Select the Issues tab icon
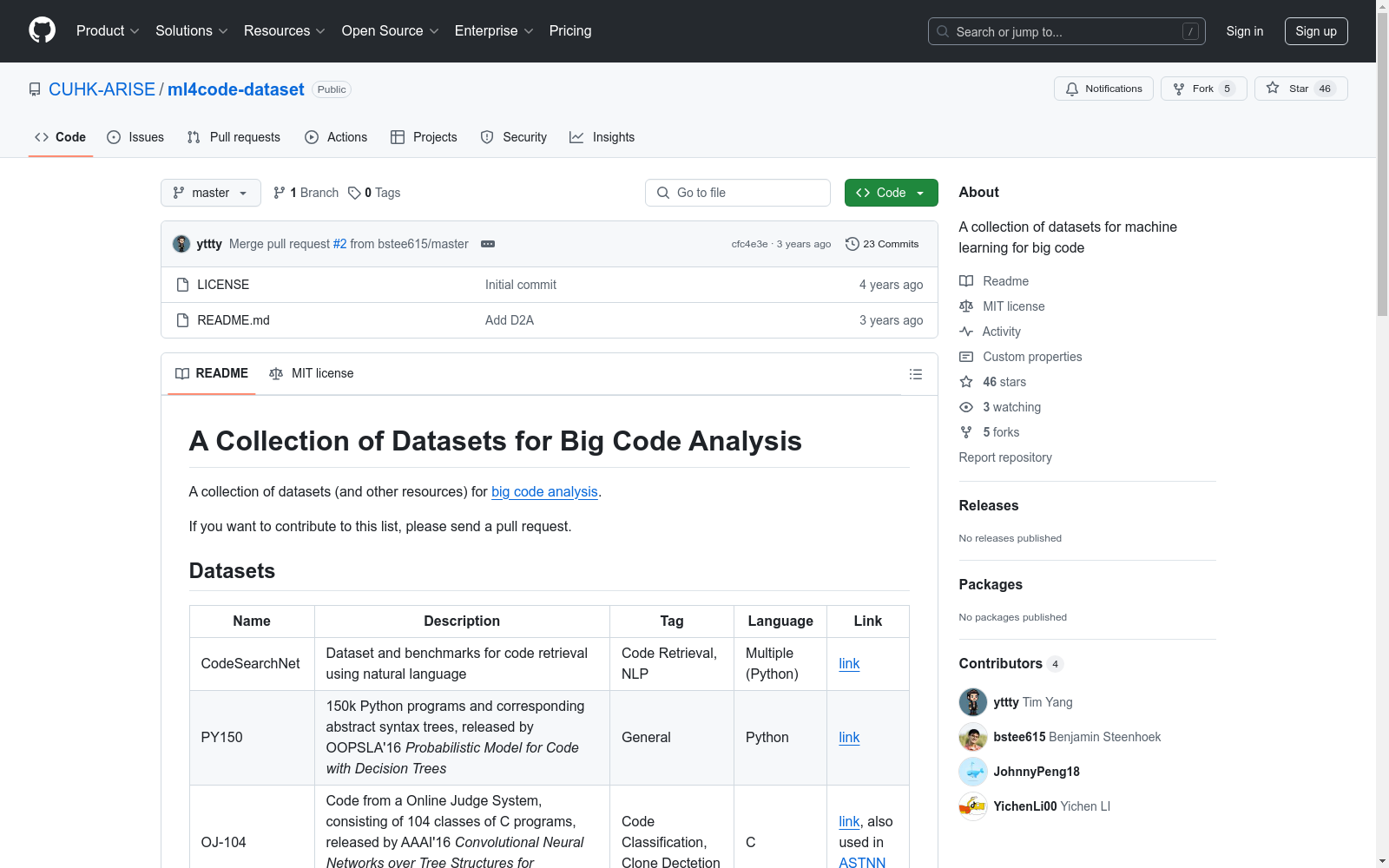 point(114,137)
